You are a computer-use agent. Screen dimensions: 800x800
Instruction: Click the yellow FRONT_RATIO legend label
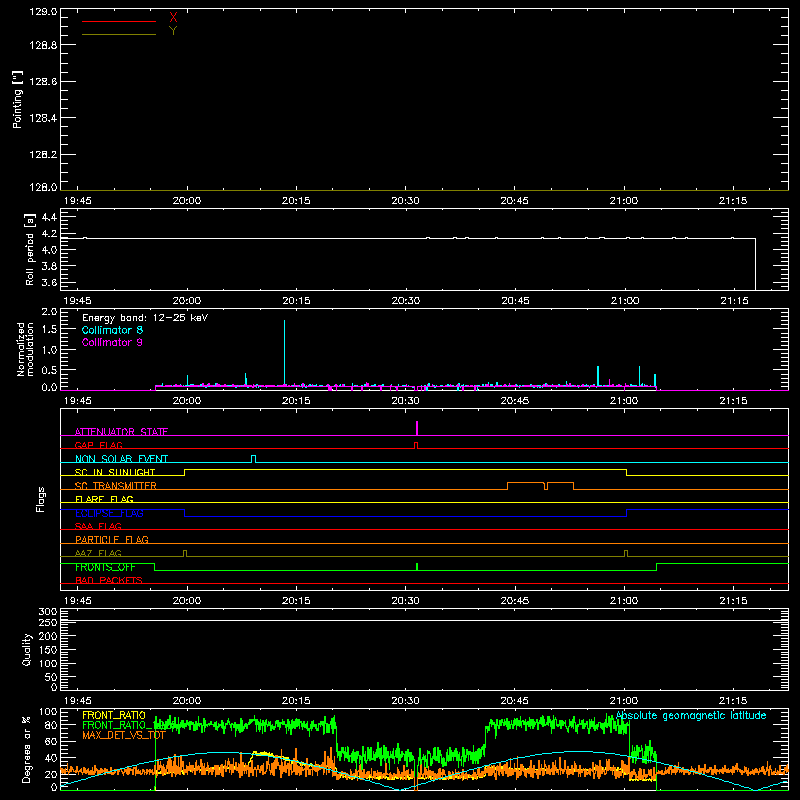coord(114,715)
